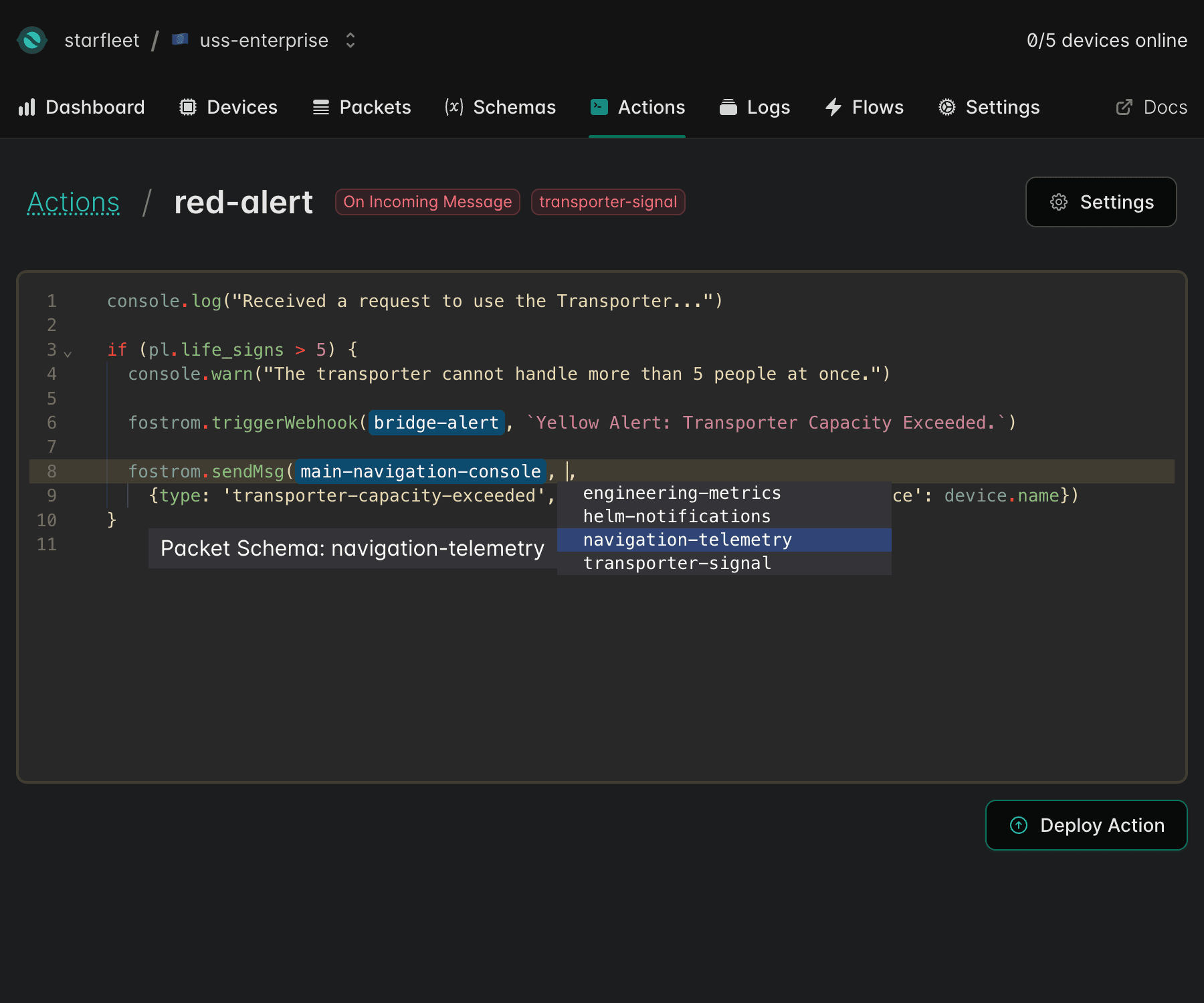This screenshot has height=1003, width=1204.
Task: Click the Dashboard bar-chart icon
Action: (27, 107)
